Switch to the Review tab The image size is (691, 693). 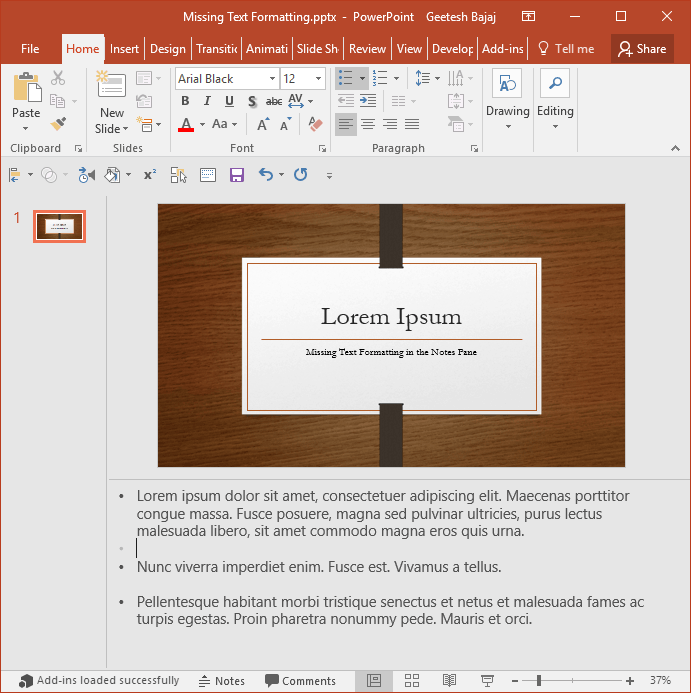tap(367, 49)
